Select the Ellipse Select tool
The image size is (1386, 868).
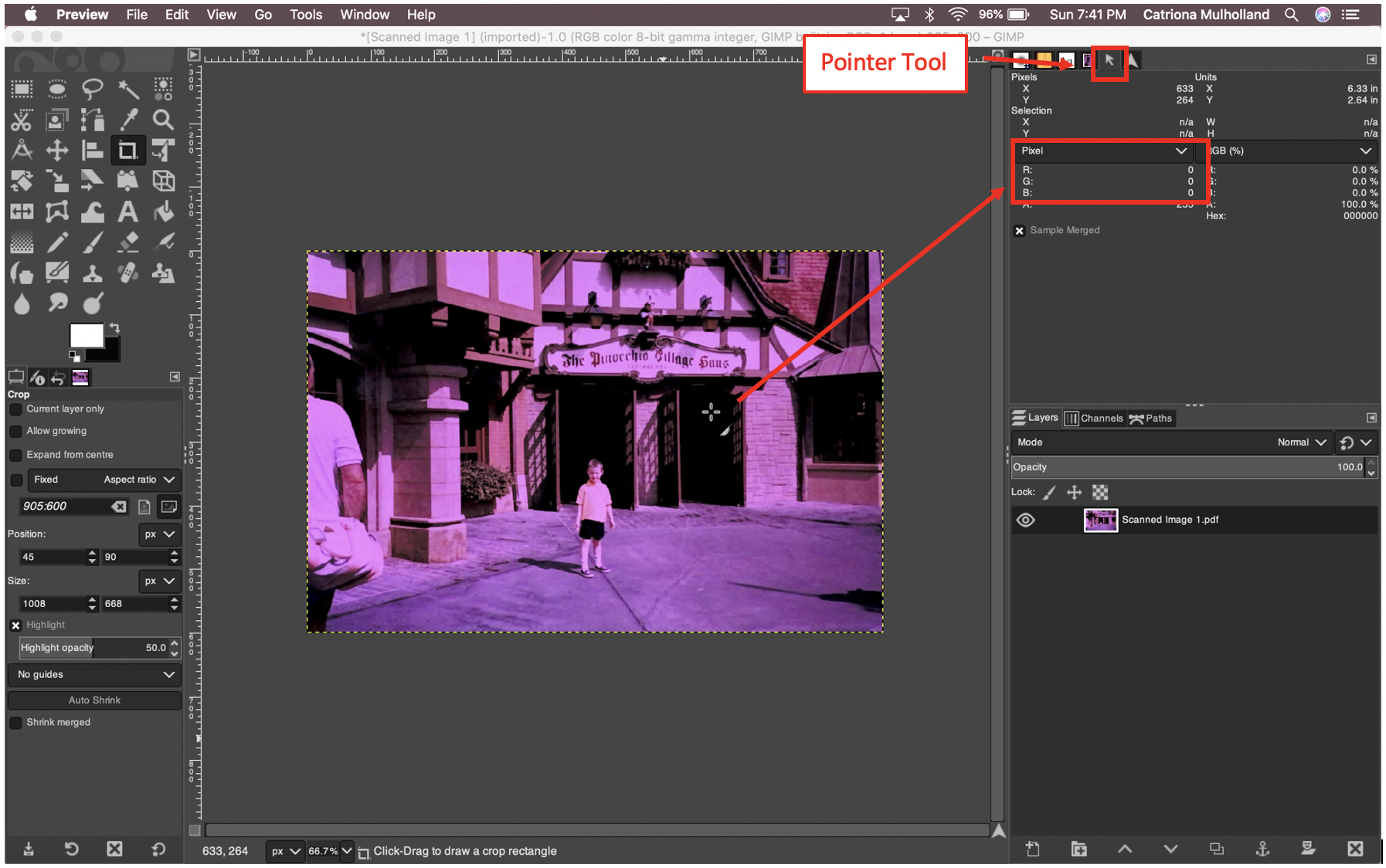pyautogui.click(x=57, y=89)
